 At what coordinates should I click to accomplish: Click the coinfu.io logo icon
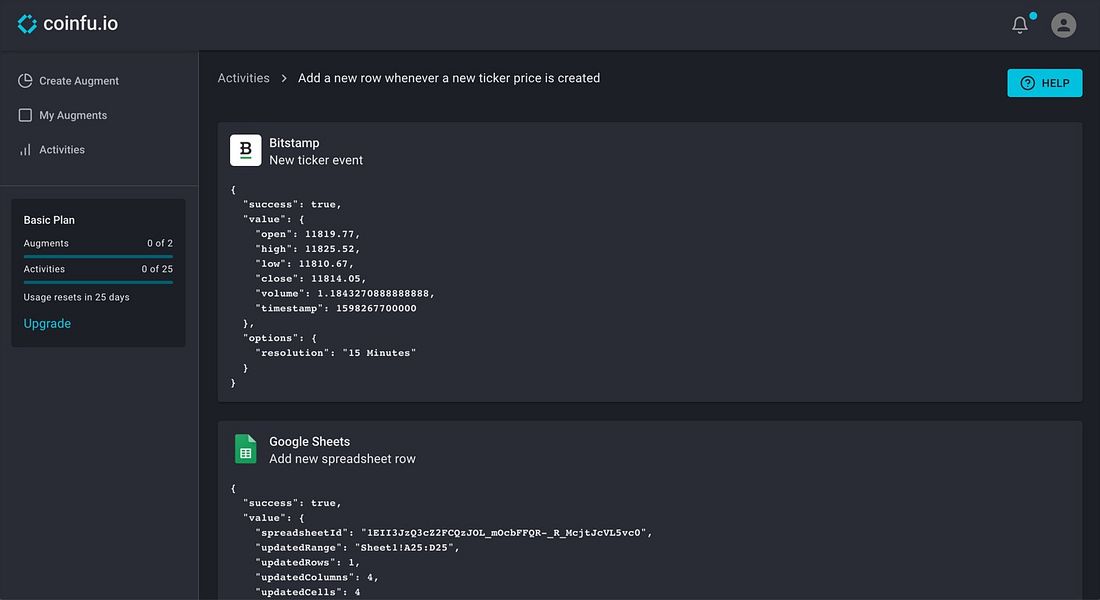pyautogui.click(x=27, y=24)
